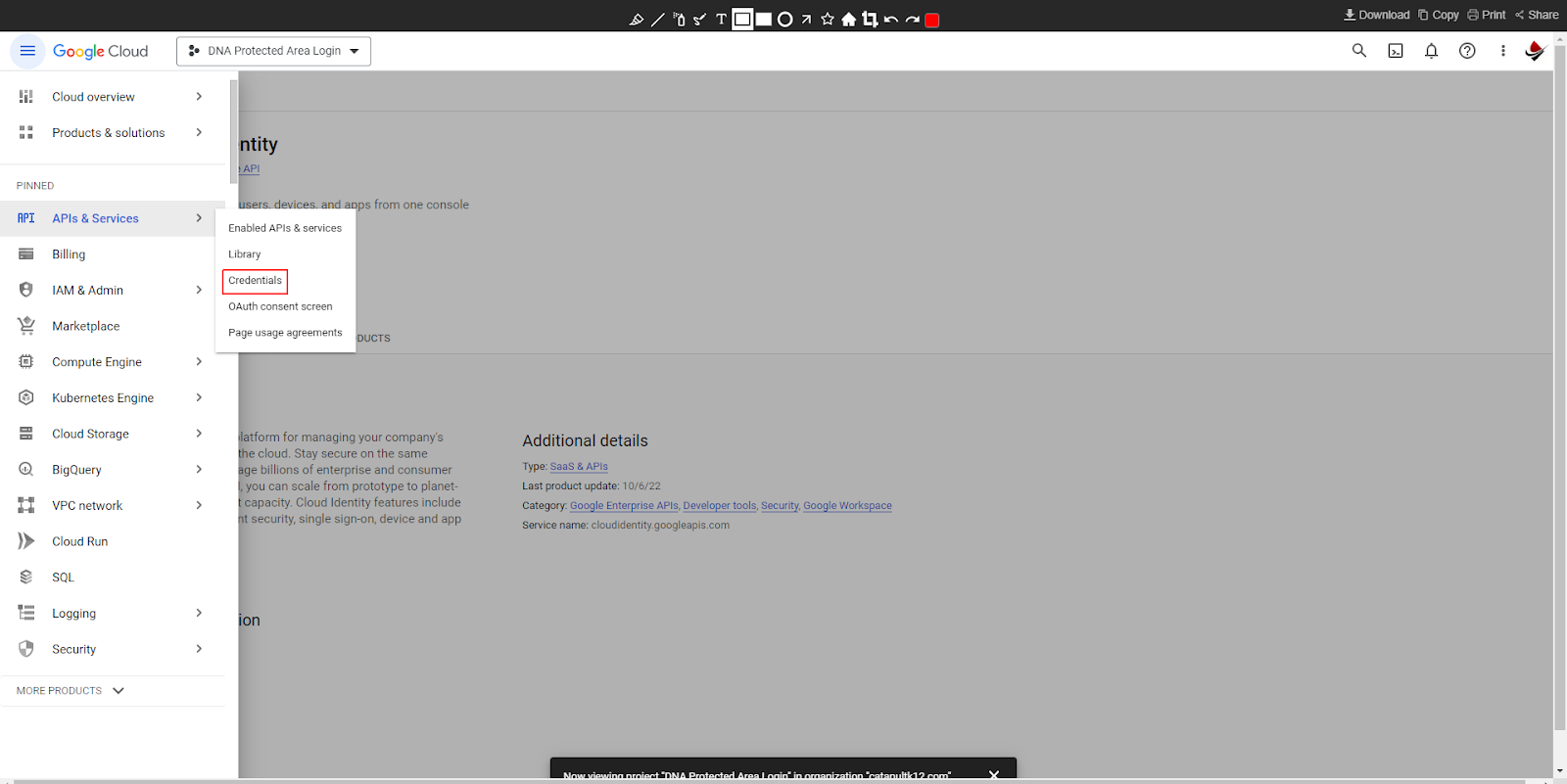Choose Enabled APIs & services from submenu
This screenshot has height=784, width=1567.
coord(285,228)
